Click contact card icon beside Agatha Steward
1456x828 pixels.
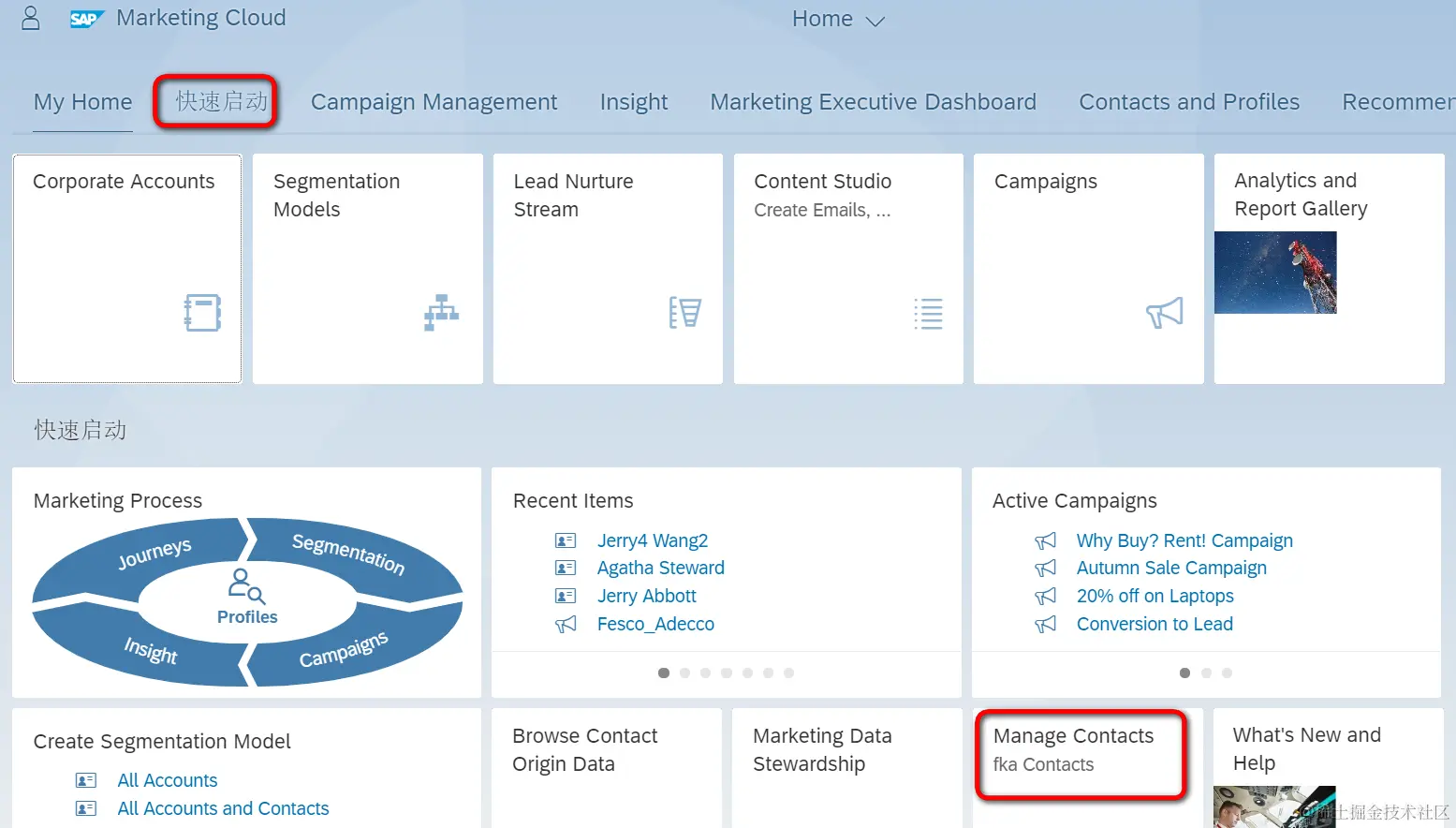tap(566, 568)
